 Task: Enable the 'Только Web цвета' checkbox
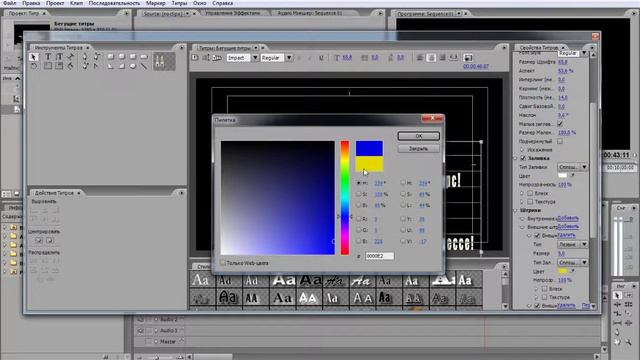pos(223,263)
